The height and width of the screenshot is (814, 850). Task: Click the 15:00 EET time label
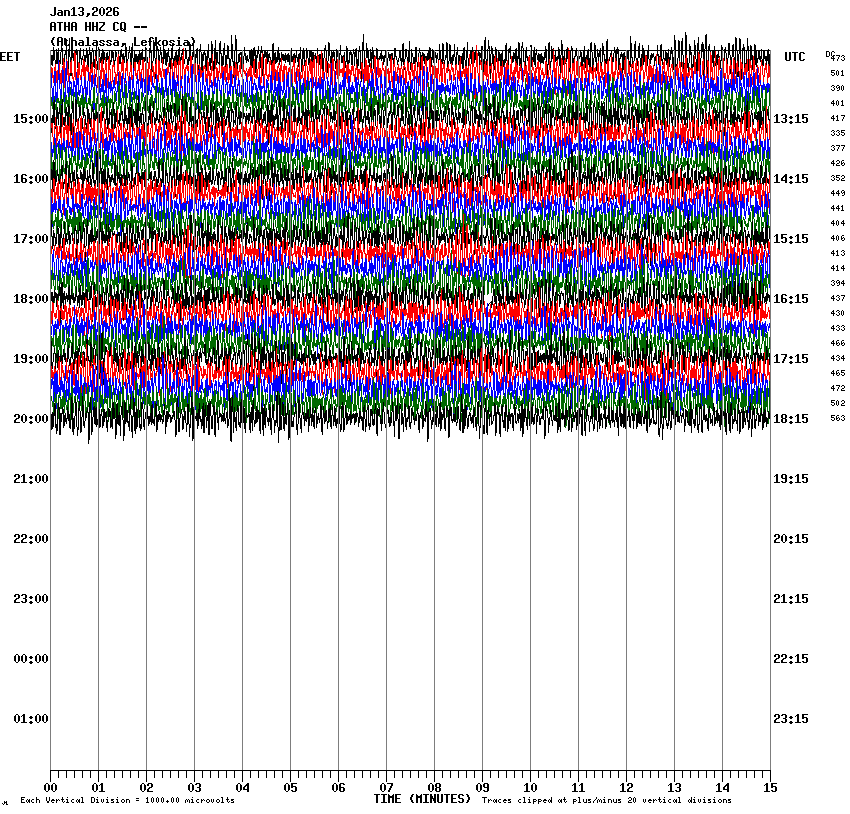[30, 119]
